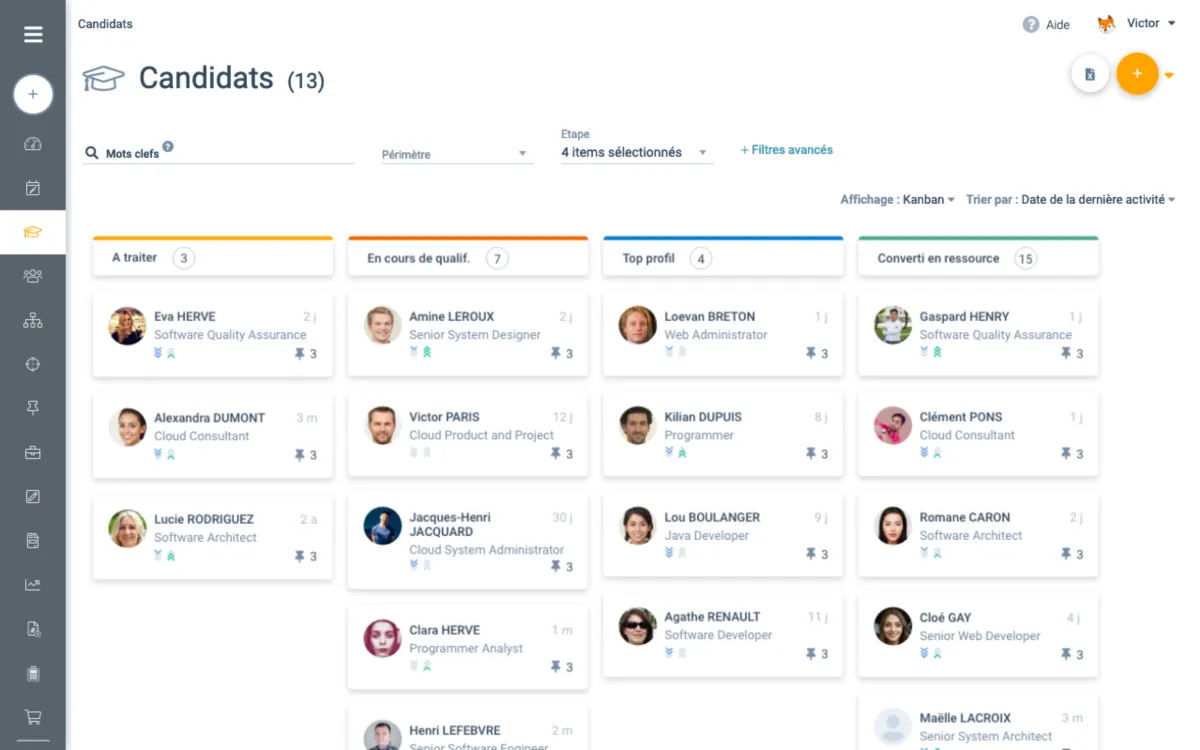Click the briefcase icon in the sidebar
Image resolution: width=1200 pixels, height=750 pixels.
33,452
